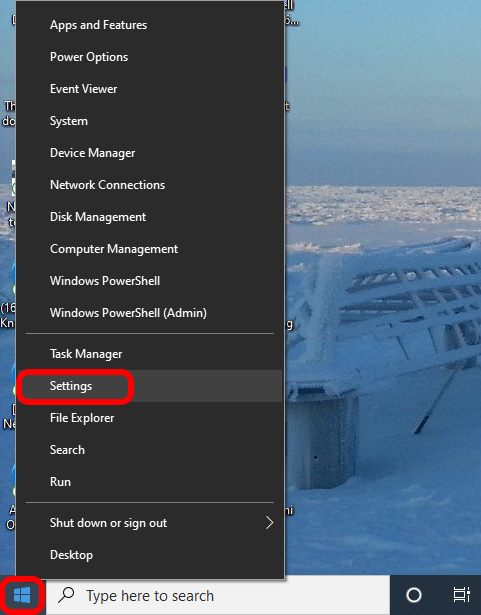This screenshot has height=615, width=481.
Task: Open Network Connections
Action: point(150,185)
